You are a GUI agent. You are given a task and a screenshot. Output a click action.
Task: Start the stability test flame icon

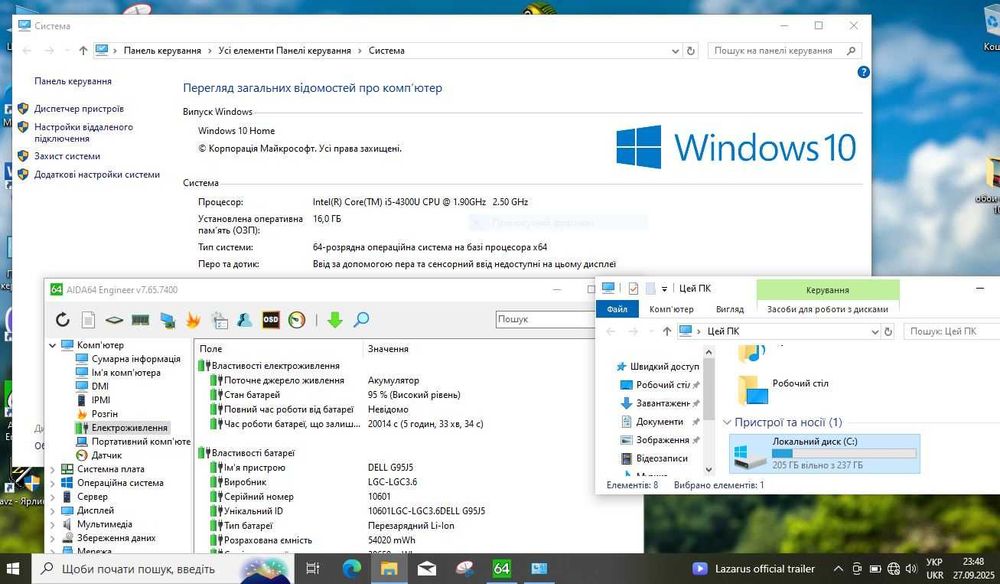point(193,319)
